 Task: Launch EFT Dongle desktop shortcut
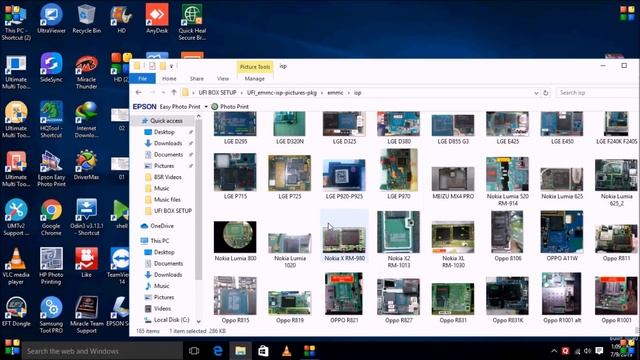(x=16, y=312)
